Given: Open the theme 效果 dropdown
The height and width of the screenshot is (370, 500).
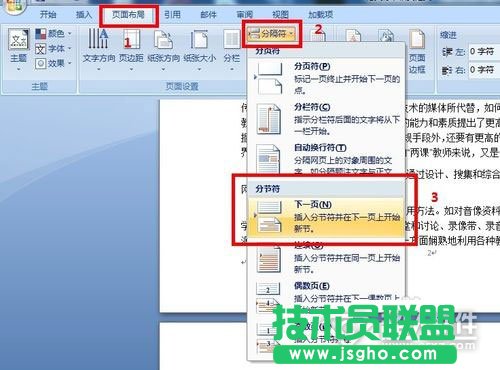Looking at the screenshot, I should pos(54,63).
